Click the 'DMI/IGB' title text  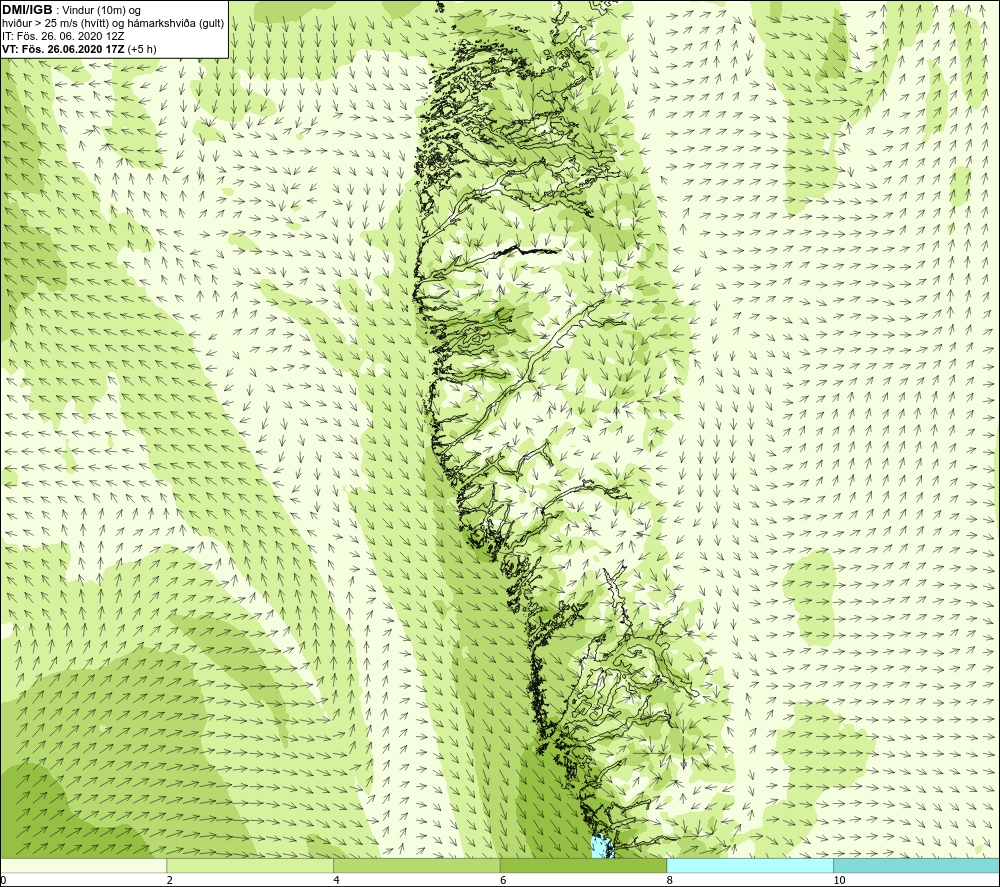[27, 10]
